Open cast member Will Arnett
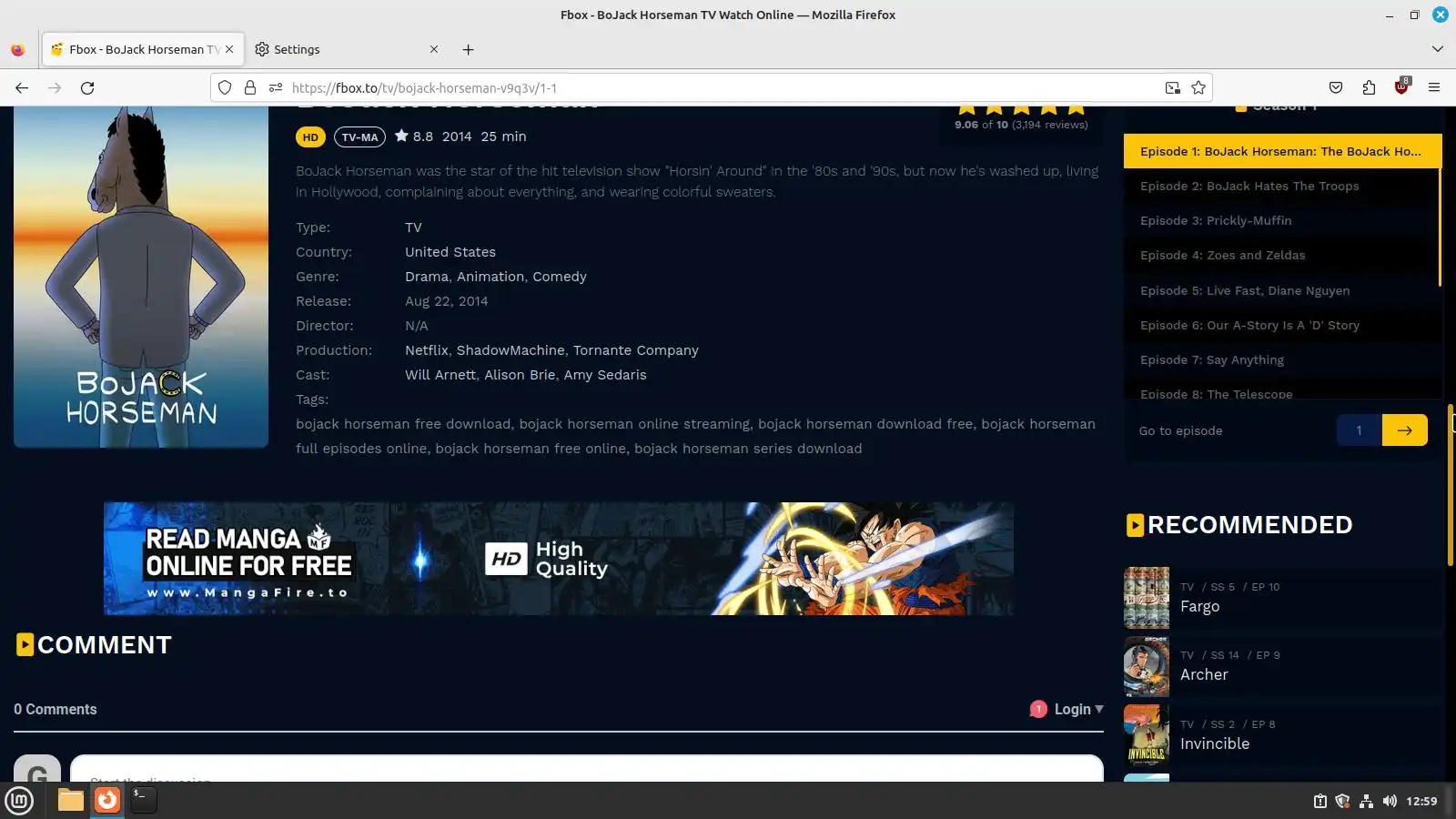The width and height of the screenshot is (1456, 819). 440,375
